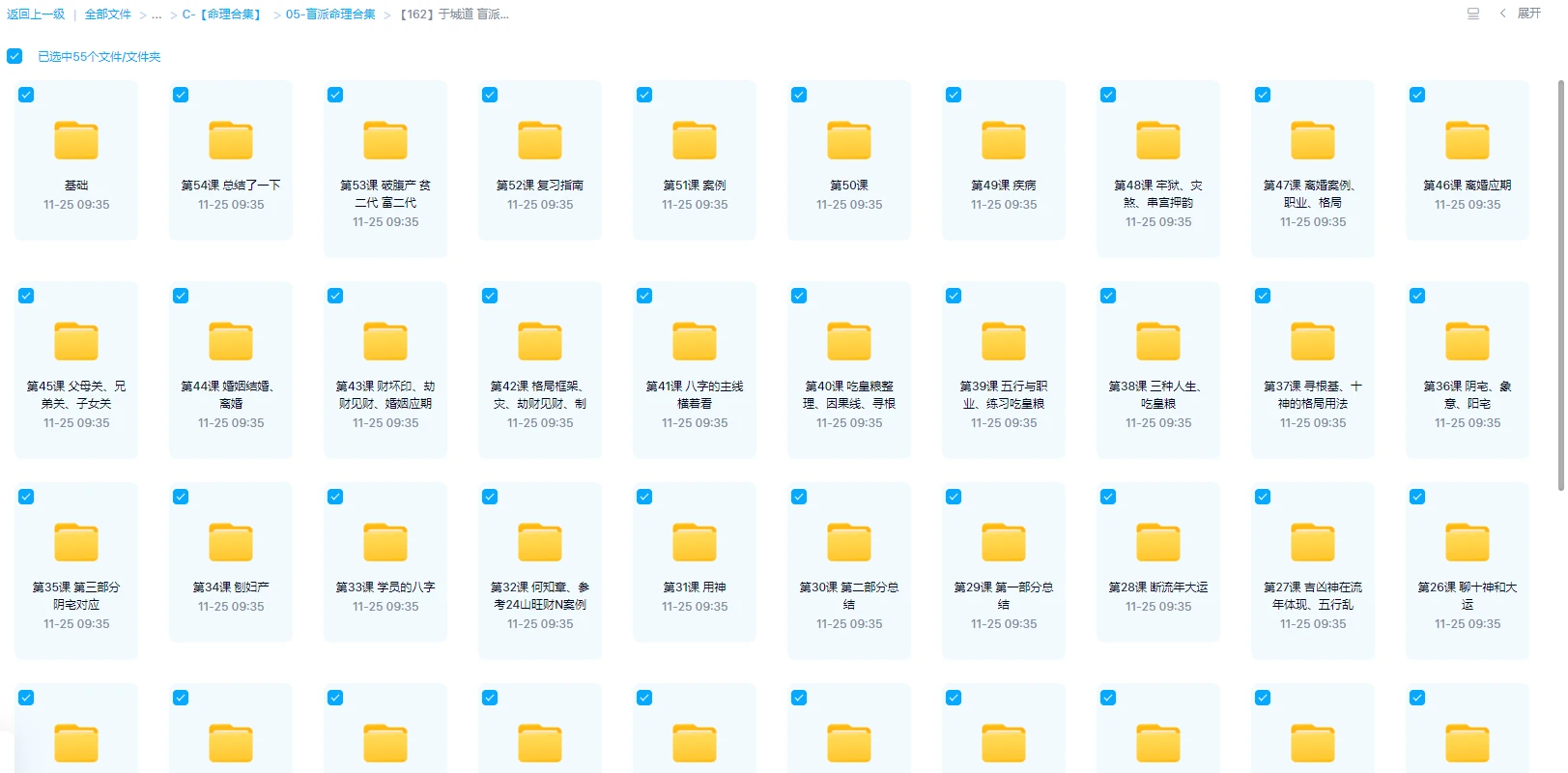Uncheck the 第36课 阴宅 checkbox
Image resolution: width=1568 pixels, height=773 pixels.
coord(1417,296)
